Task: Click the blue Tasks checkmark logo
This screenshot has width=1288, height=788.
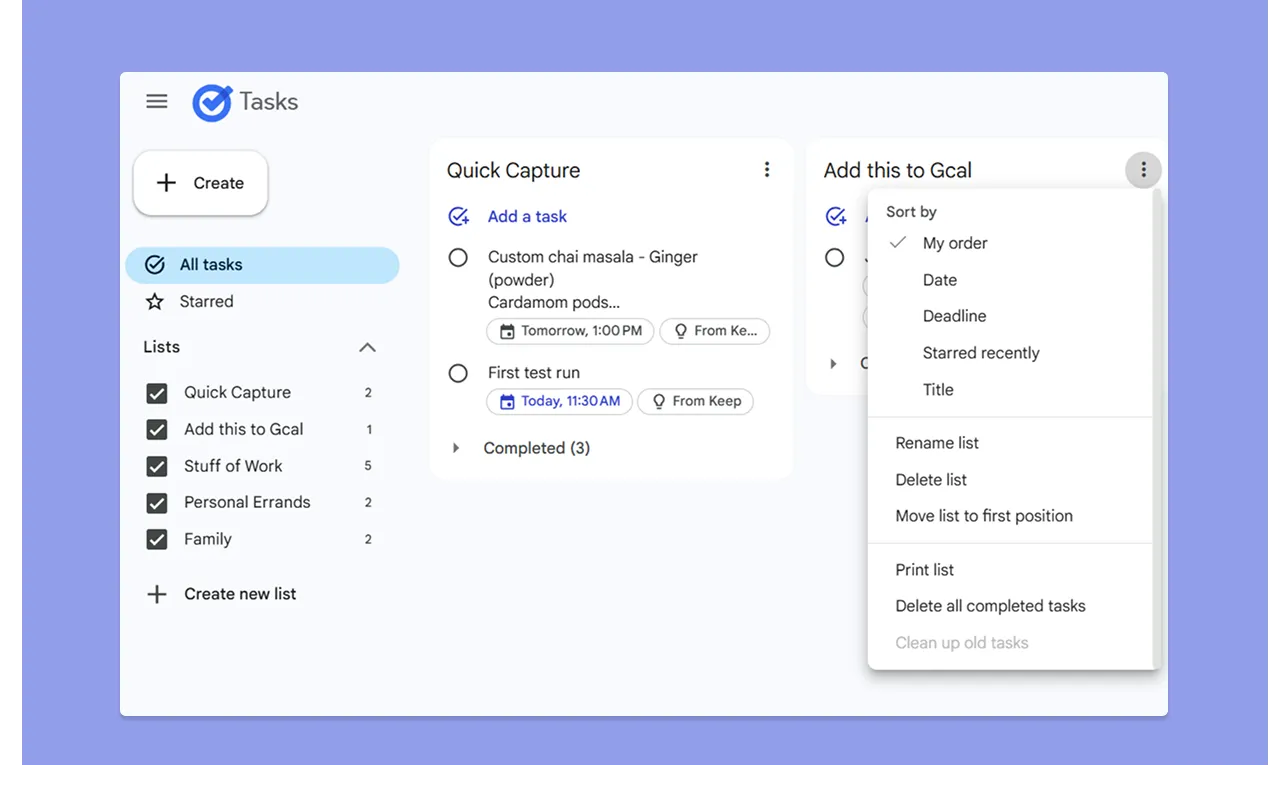Action: (x=211, y=100)
